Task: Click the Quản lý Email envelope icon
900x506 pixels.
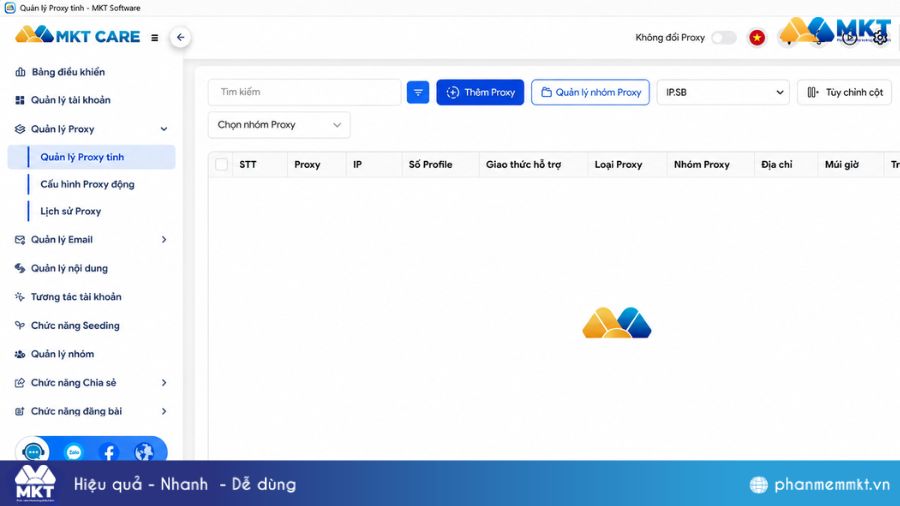Action: coord(20,240)
